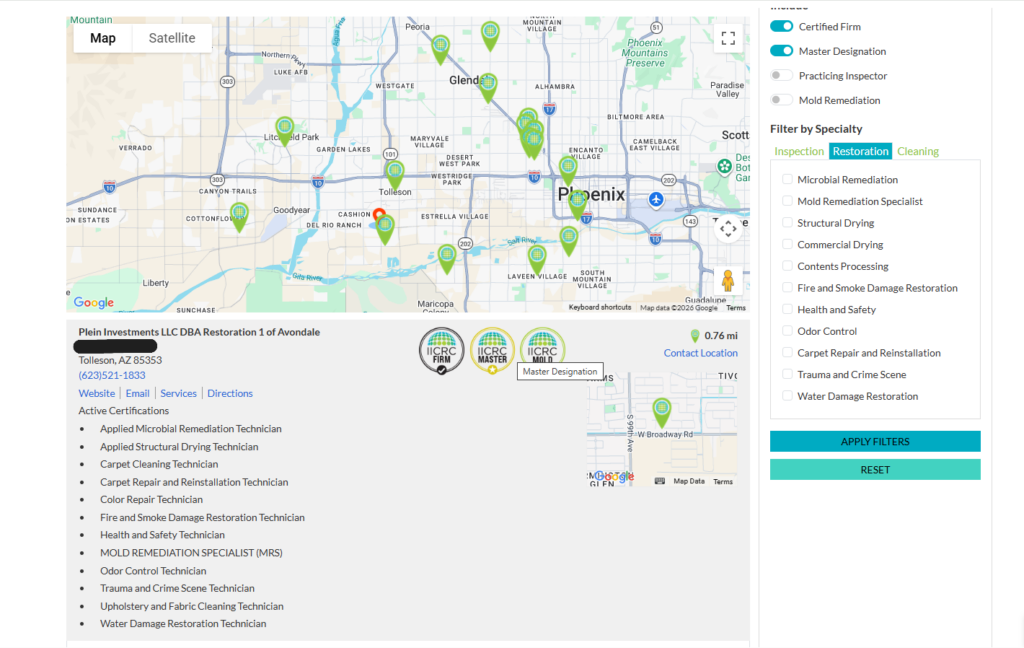Check the Health and Safety checkbox
Image resolution: width=1024 pixels, height=648 pixels.
(x=787, y=309)
